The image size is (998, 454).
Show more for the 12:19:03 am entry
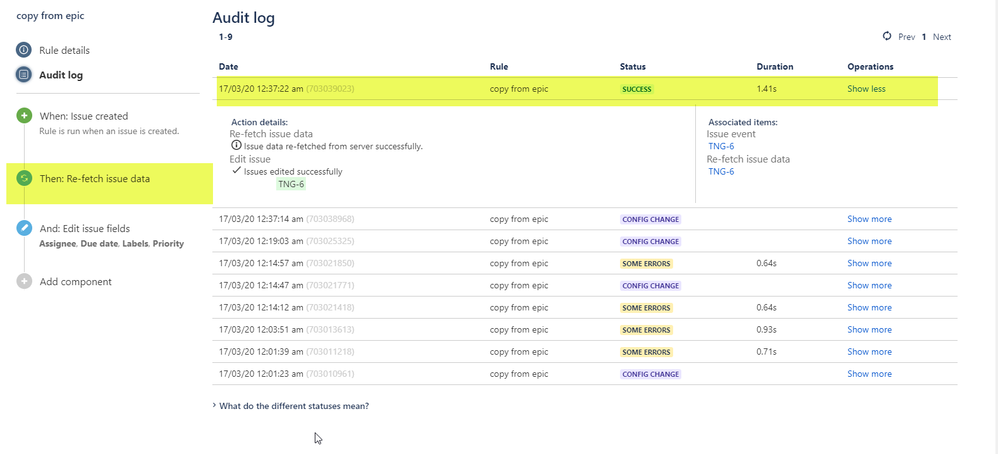coord(869,241)
